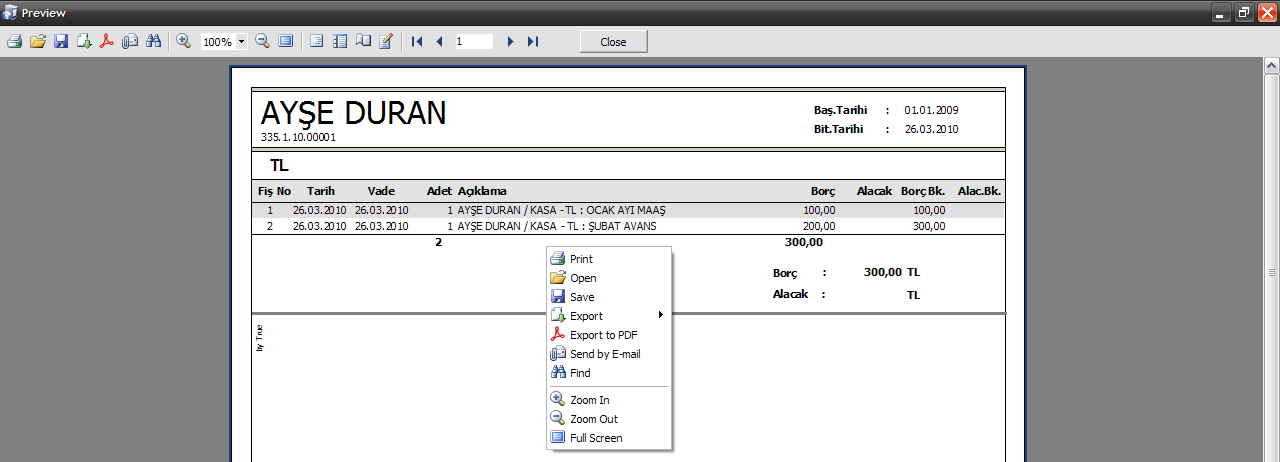This screenshot has width=1280, height=462.
Task: Click the vertical scrollbar up arrow
Action: (1271, 65)
